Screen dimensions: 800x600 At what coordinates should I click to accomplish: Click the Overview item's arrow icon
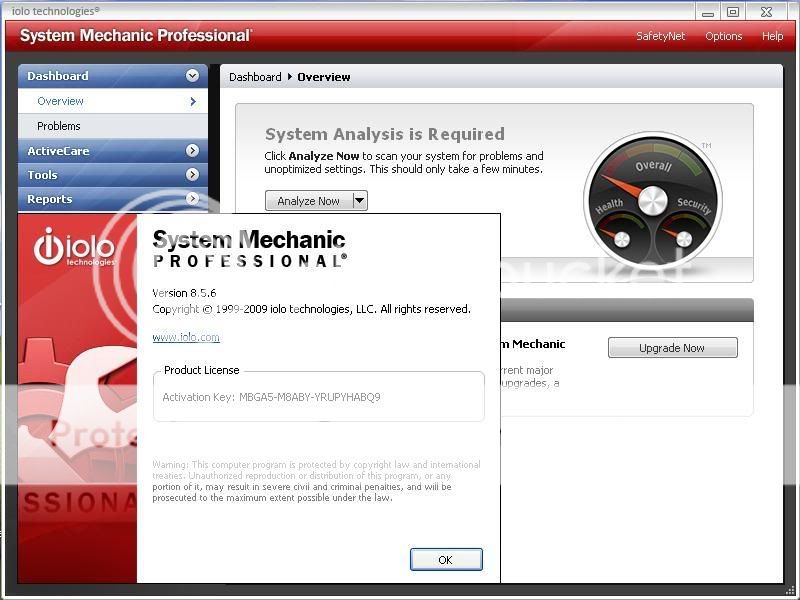coord(193,102)
